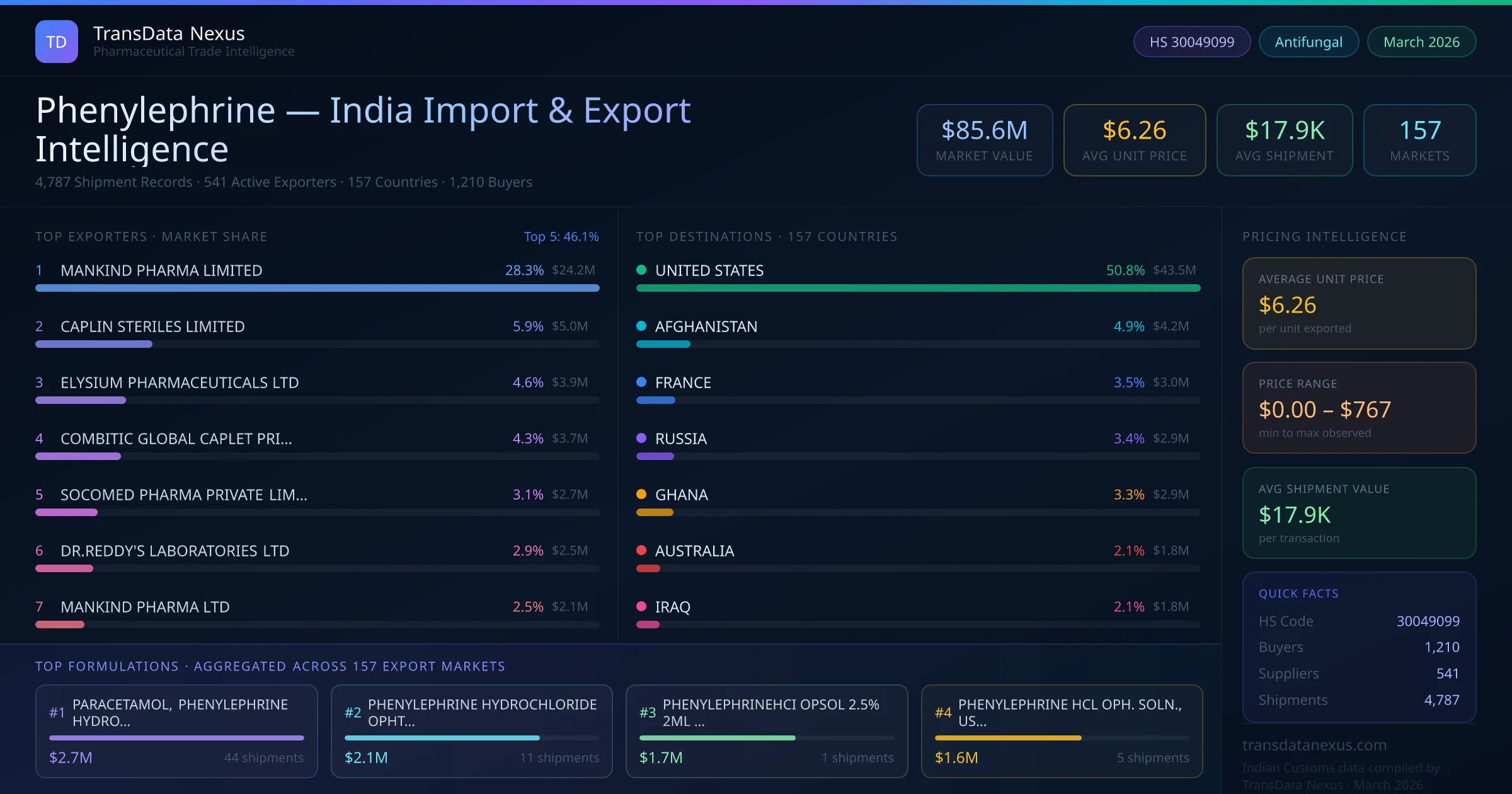Click the Price Range $0.00 – $767 card
Screen dimensions: 1512x794
(x=1359, y=408)
